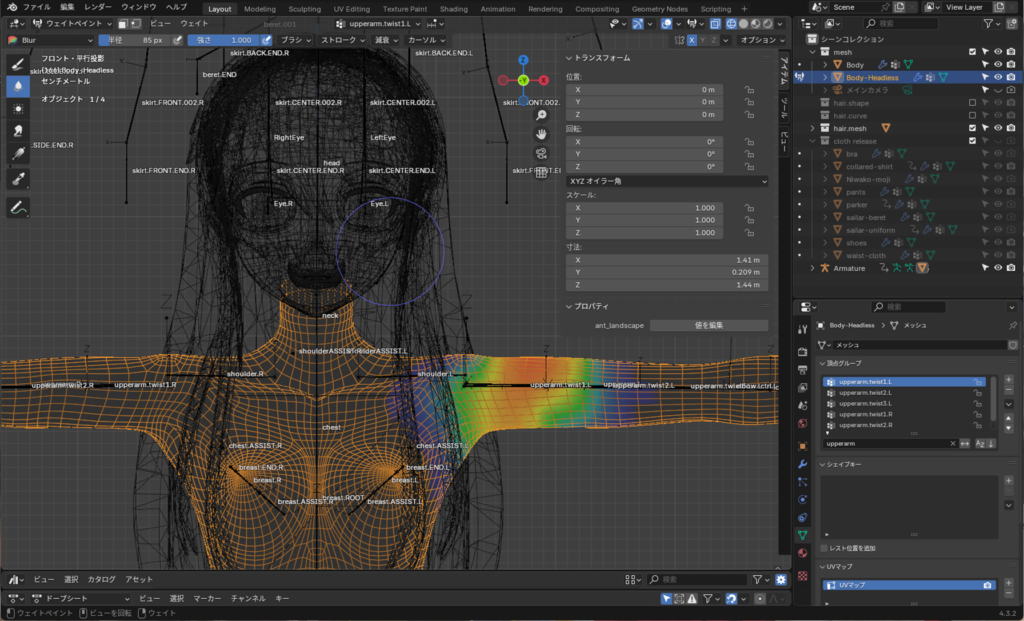Select the Annotate tool in left toolbar
This screenshot has width=1024, height=621.
(18, 208)
